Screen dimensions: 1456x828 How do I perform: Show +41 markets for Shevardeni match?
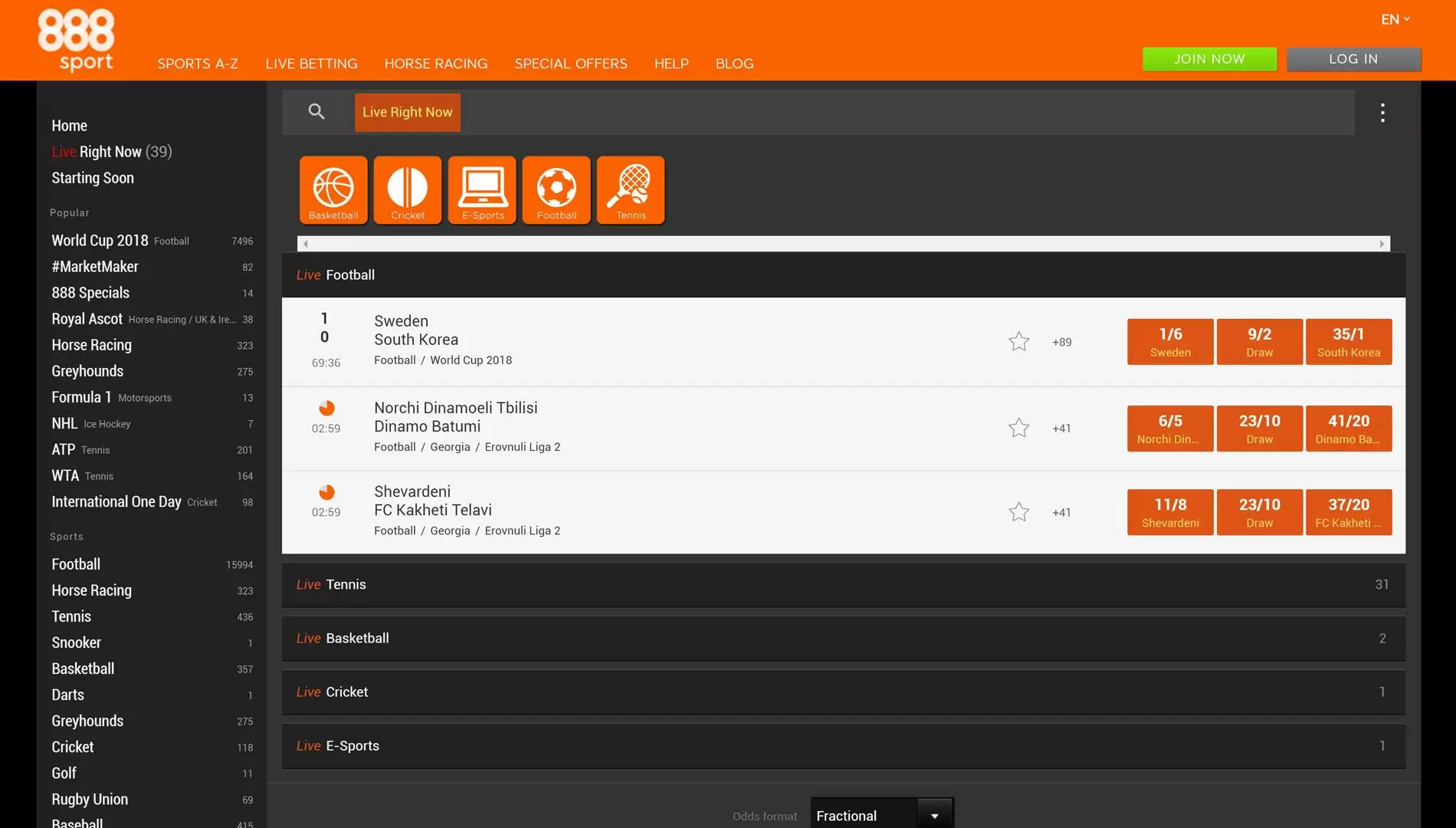click(x=1061, y=512)
